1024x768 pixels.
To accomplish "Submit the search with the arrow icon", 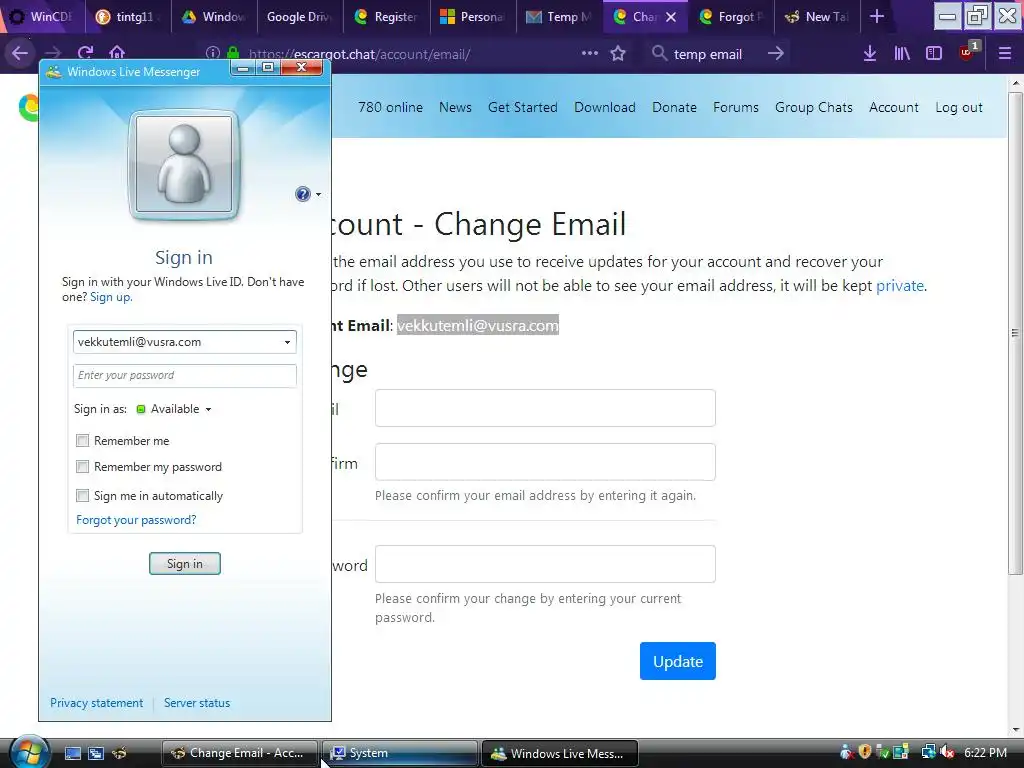I will pos(776,54).
